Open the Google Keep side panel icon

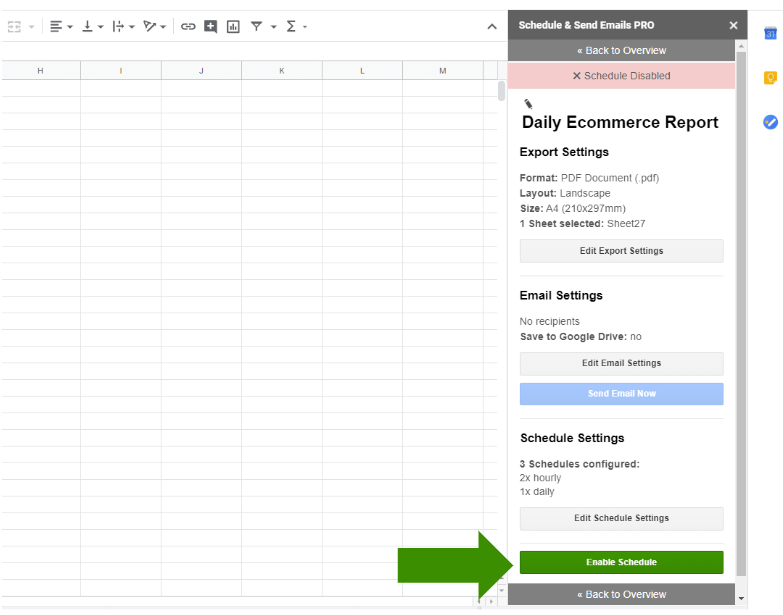pyautogui.click(x=770, y=78)
